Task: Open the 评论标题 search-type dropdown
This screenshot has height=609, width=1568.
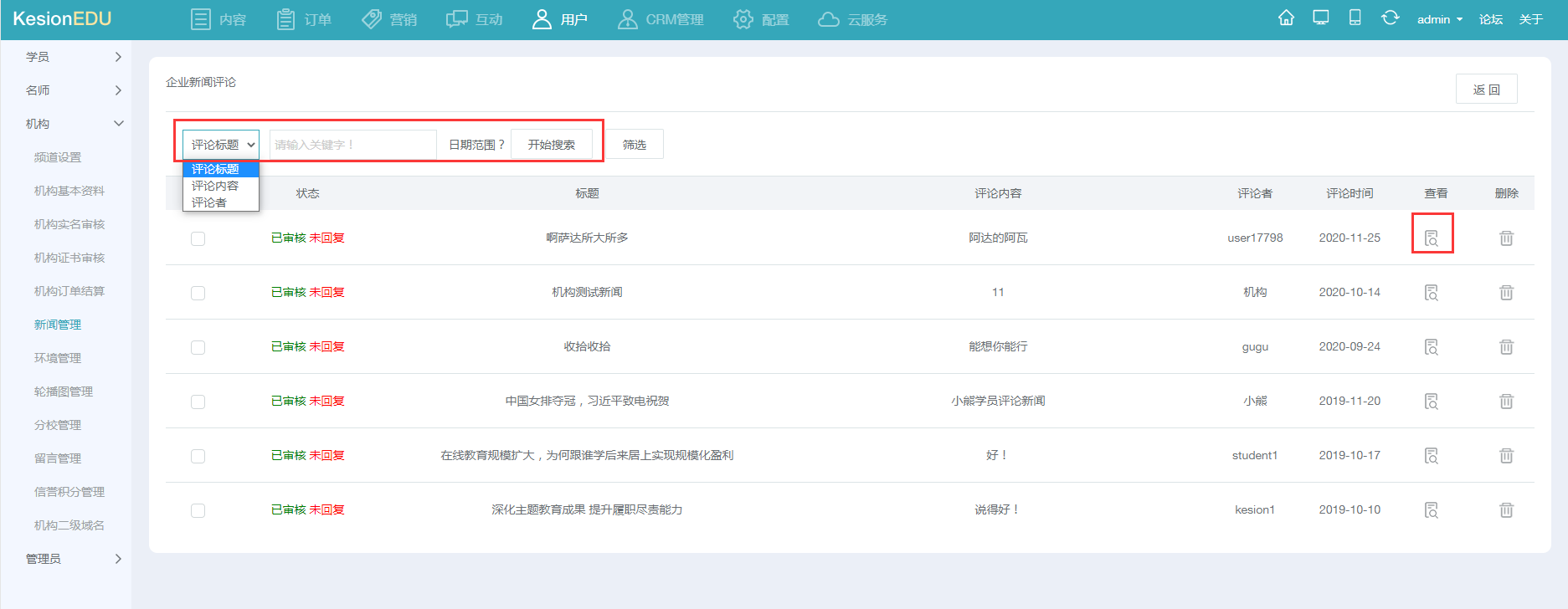Action: (x=221, y=145)
